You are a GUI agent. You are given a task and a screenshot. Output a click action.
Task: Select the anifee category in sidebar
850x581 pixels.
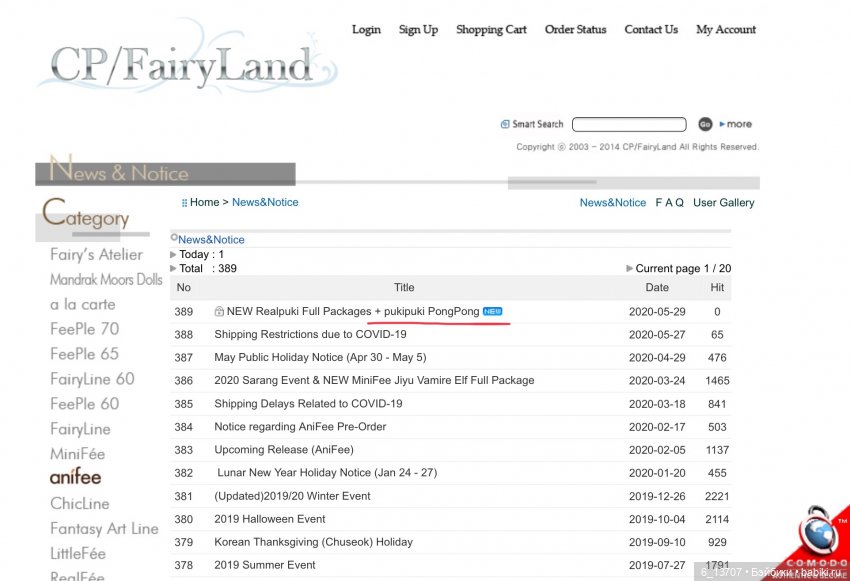[x=76, y=478]
